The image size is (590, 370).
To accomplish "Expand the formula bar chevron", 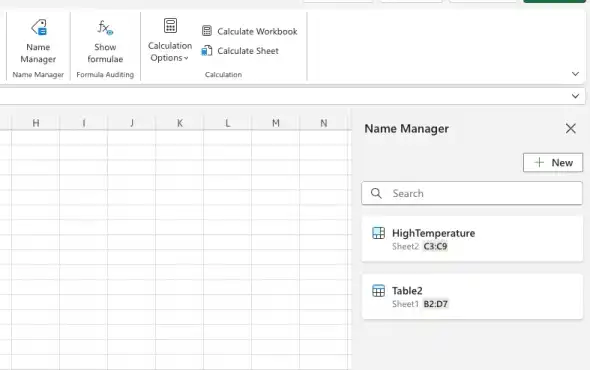I will [x=575, y=96].
